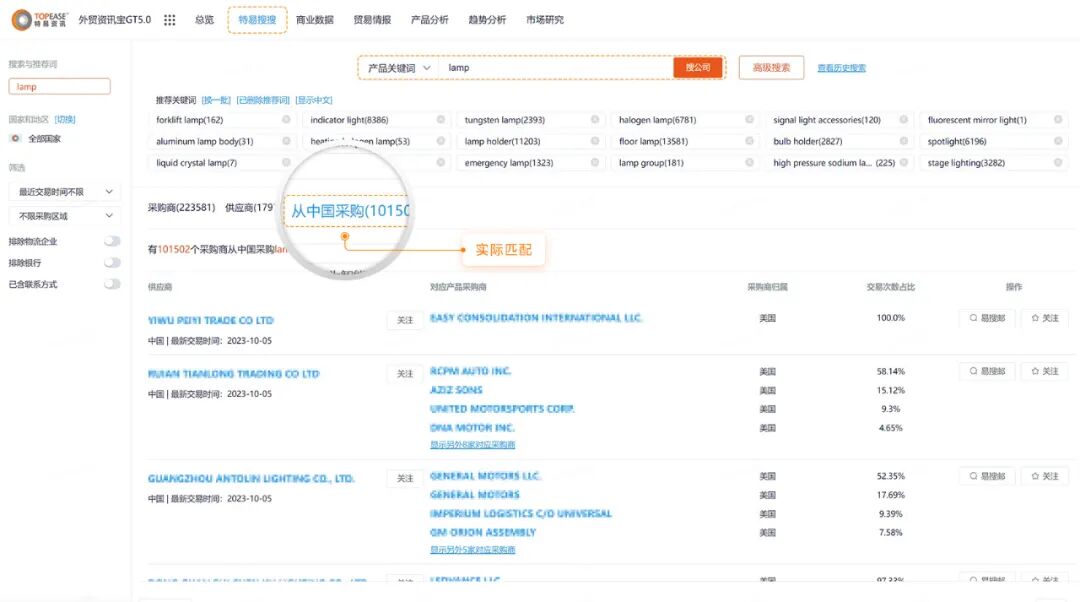Toggle the 排除物流企业 switch
This screenshot has width=1080, height=602.
tap(112, 241)
